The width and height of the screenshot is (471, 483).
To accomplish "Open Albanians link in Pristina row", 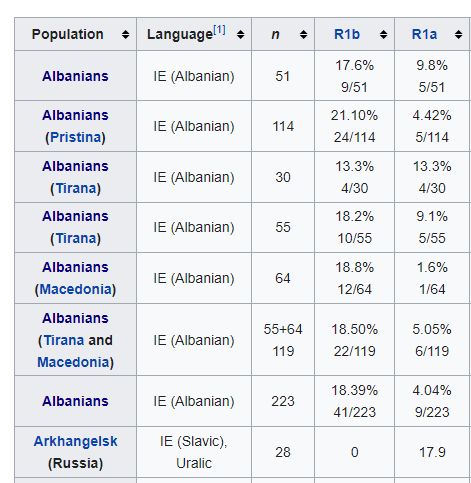I will coord(75,115).
